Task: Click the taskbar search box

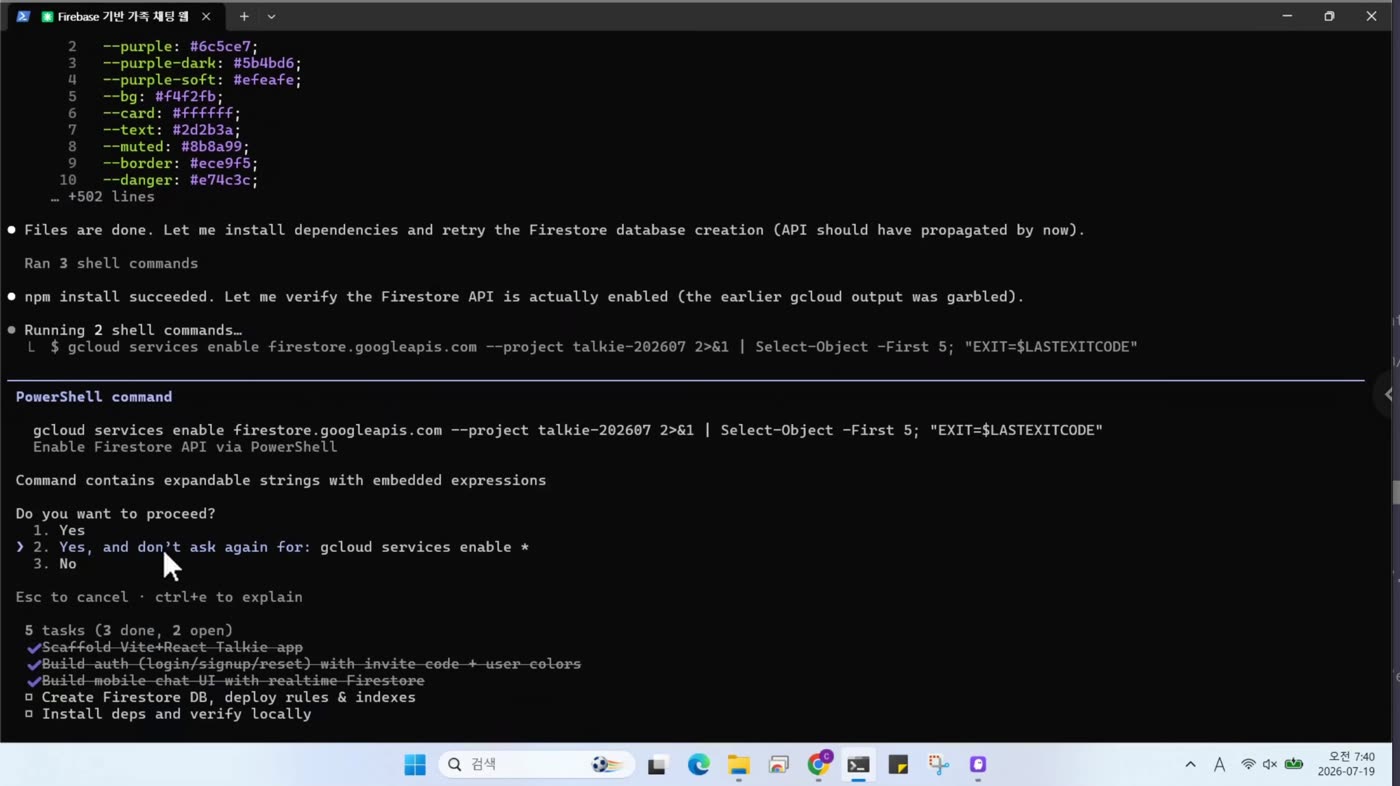Action: [x=536, y=765]
